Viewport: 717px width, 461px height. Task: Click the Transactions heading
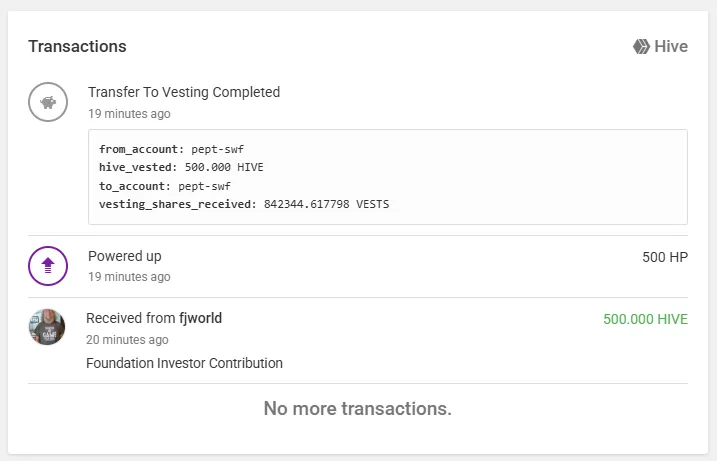click(77, 46)
